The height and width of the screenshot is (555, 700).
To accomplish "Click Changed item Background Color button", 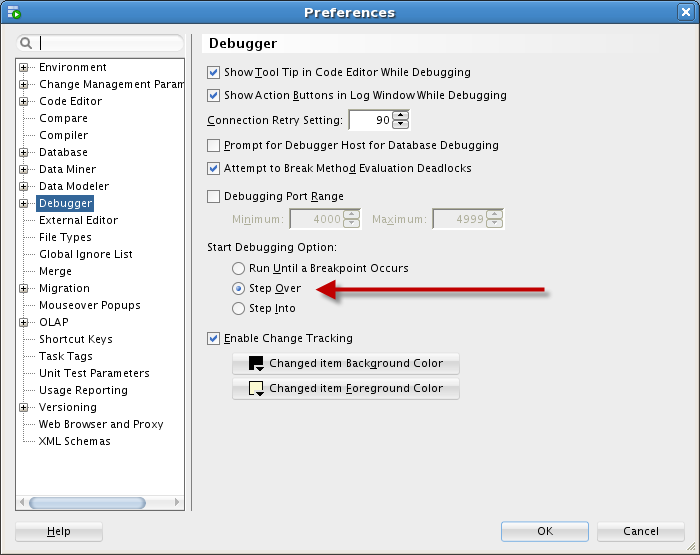I will tap(346, 363).
